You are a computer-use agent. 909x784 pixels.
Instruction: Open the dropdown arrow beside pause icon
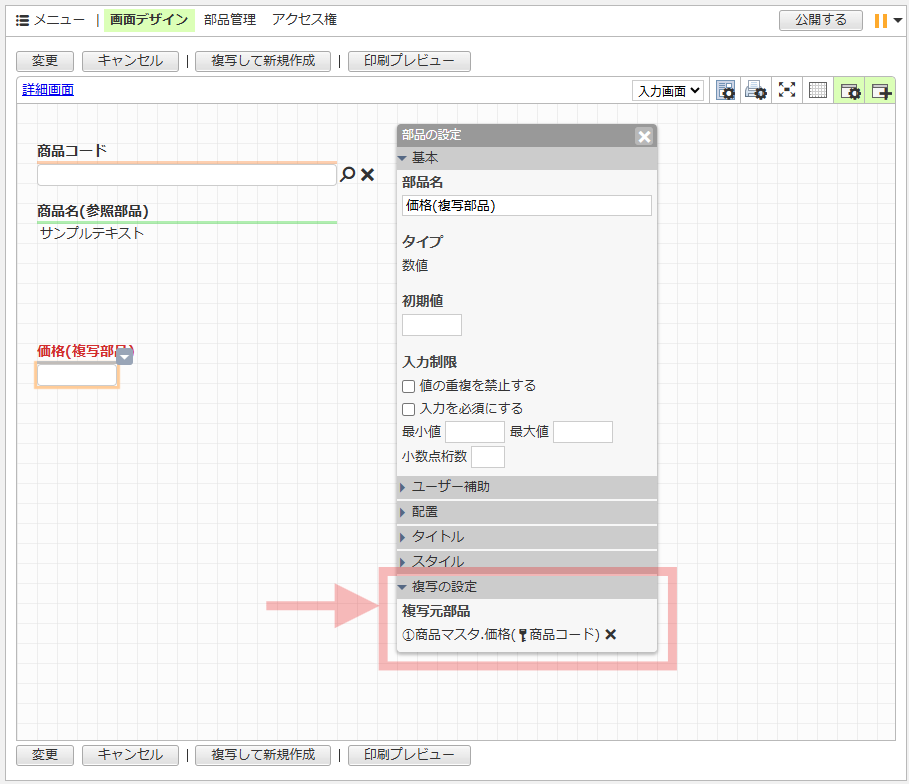pos(897,20)
